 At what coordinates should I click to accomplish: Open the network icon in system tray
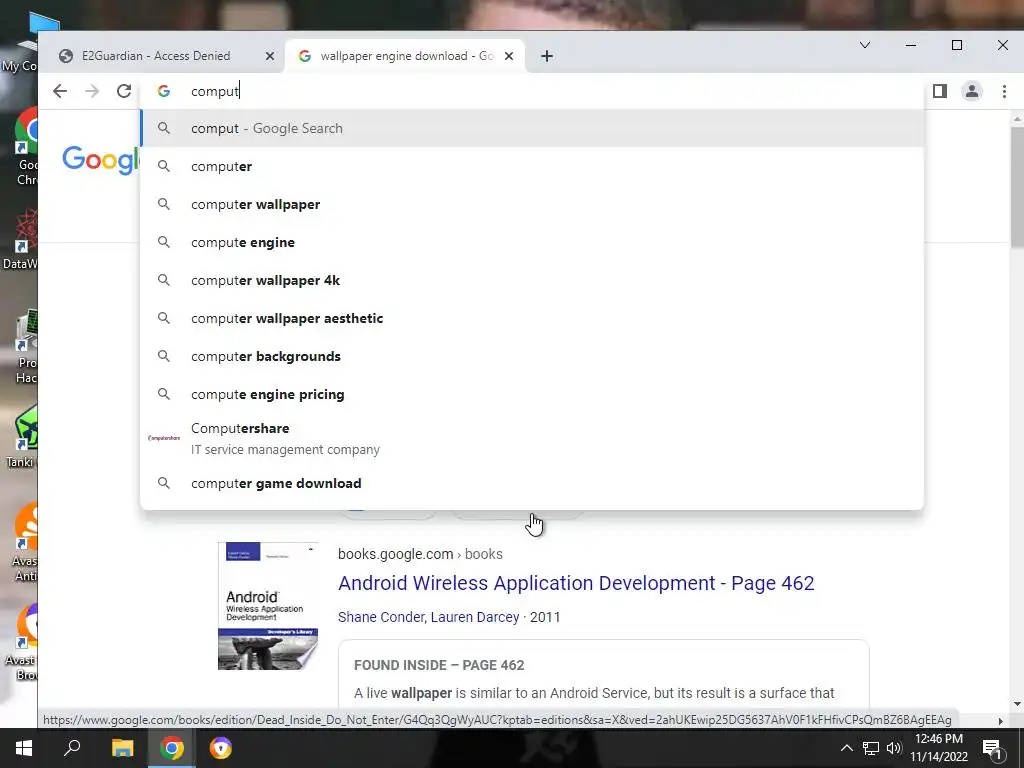[871, 748]
